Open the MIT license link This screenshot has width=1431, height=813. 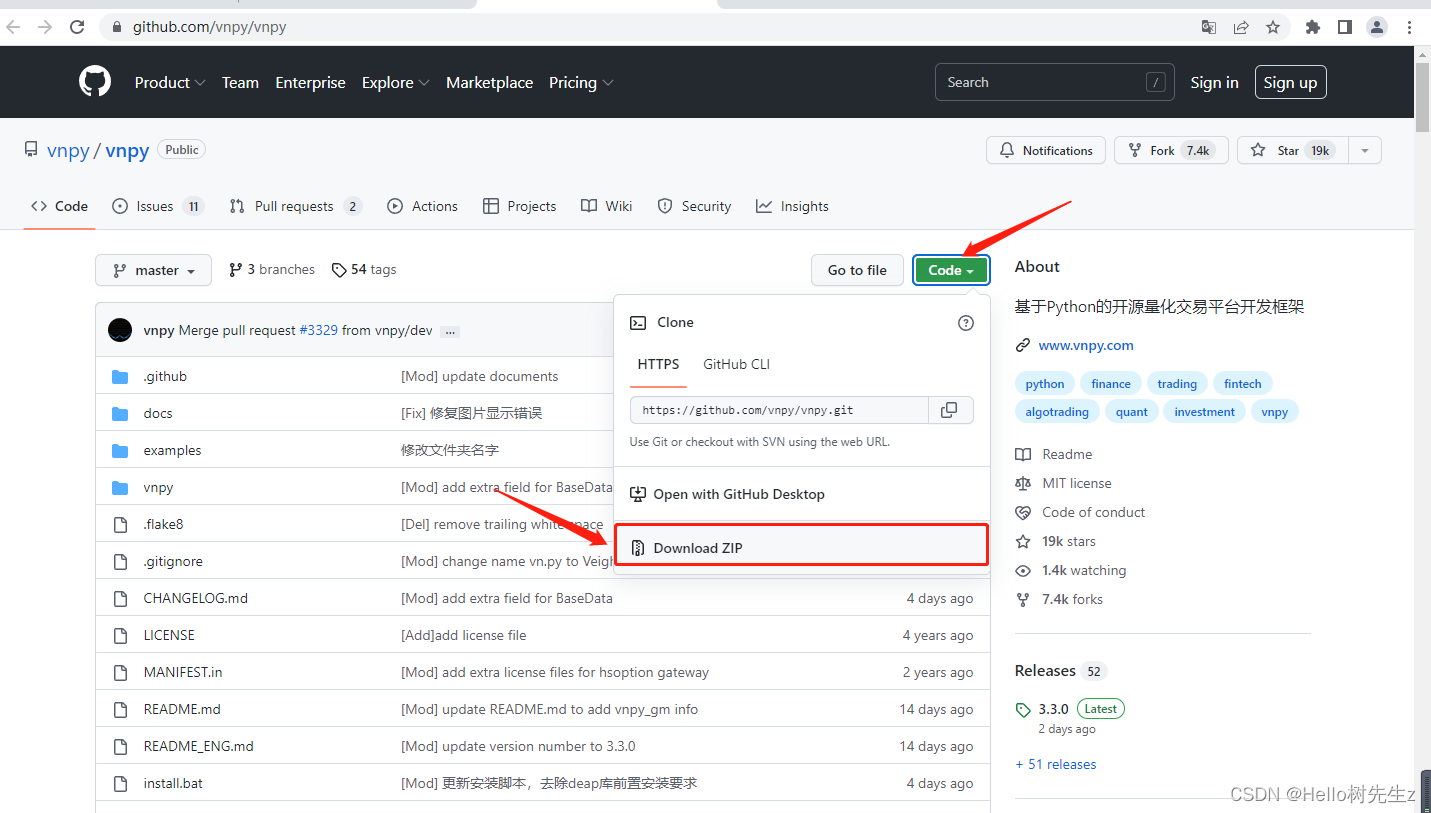[1077, 483]
